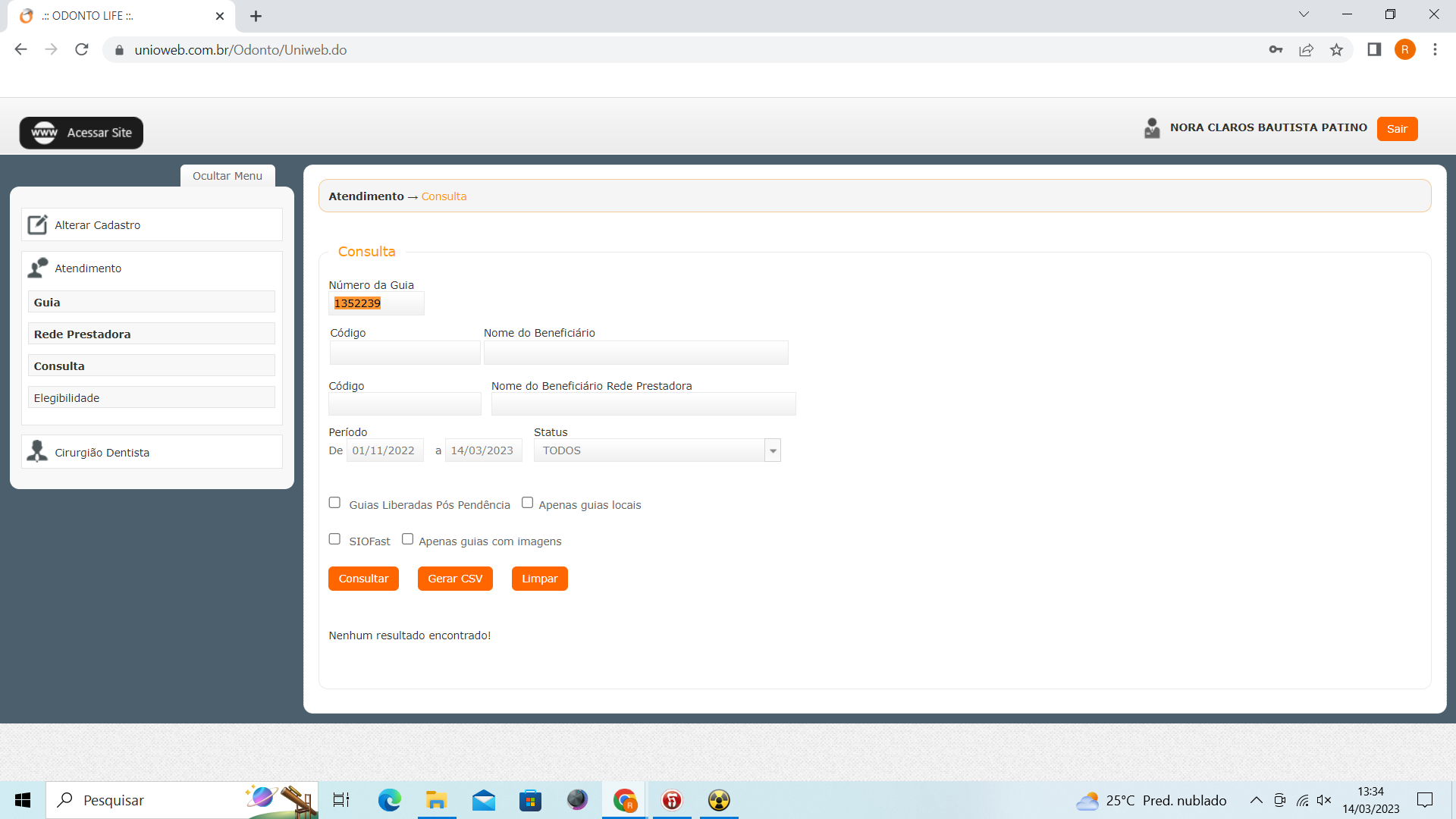Open the Elegibilidade menu item
The image size is (1456, 819).
(152, 398)
